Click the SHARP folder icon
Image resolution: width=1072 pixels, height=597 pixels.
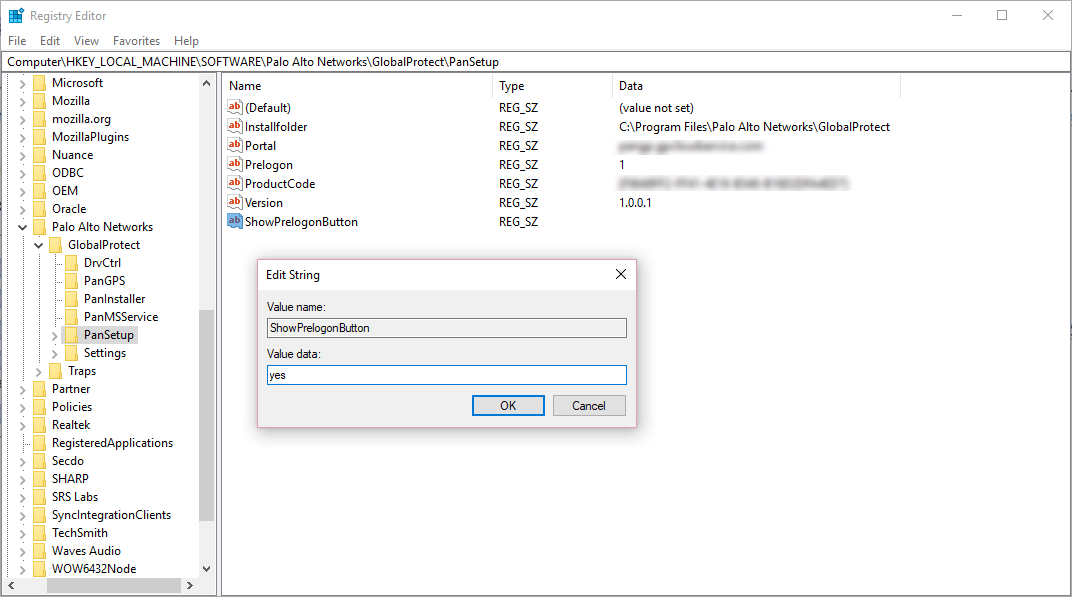pyautogui.click(x=40, y=479)
